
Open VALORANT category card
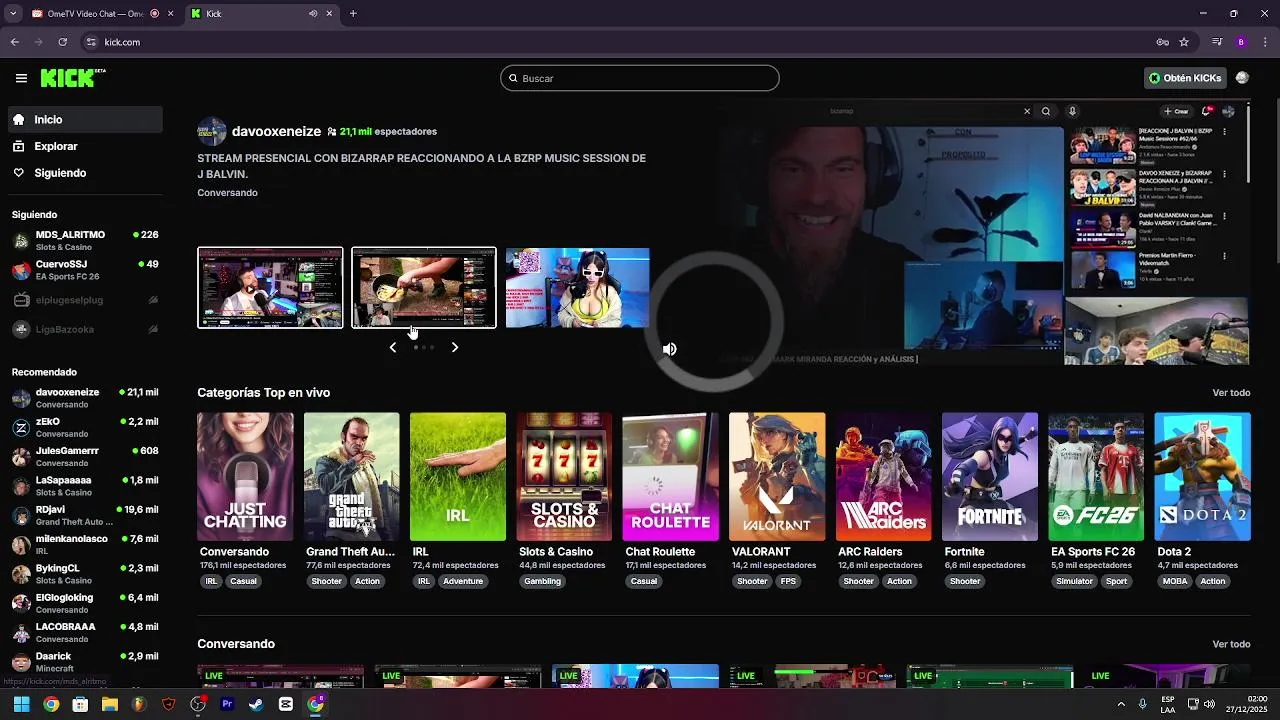[777, 477]
